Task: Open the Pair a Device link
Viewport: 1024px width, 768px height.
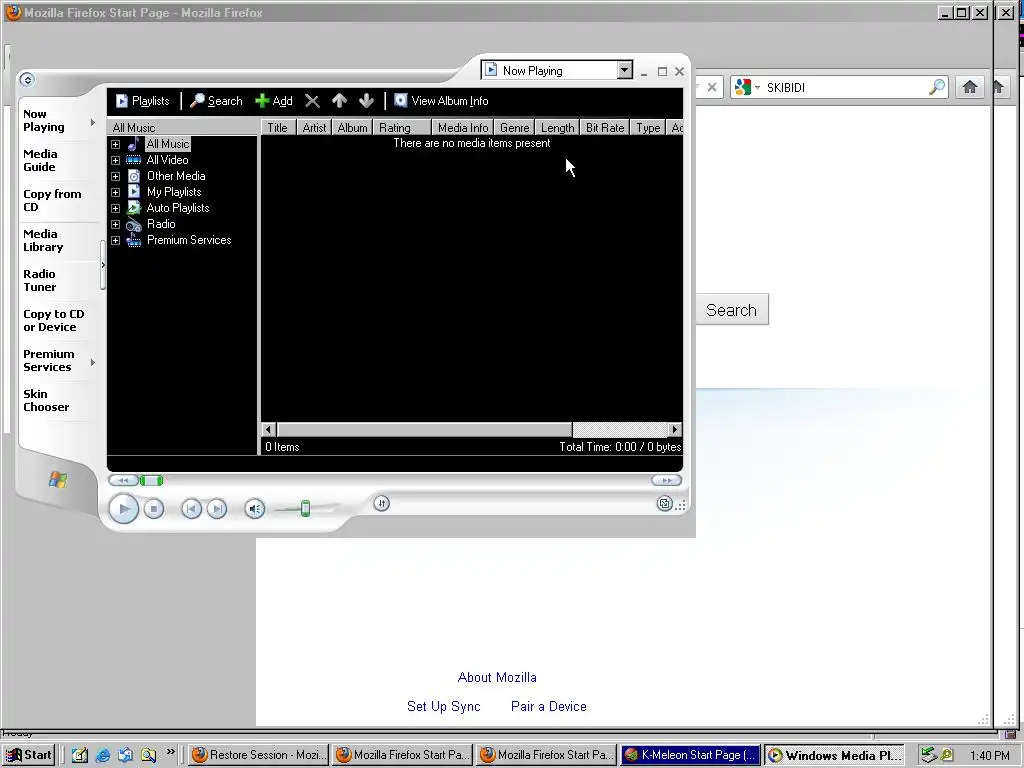Action: [x=549, y=706]
